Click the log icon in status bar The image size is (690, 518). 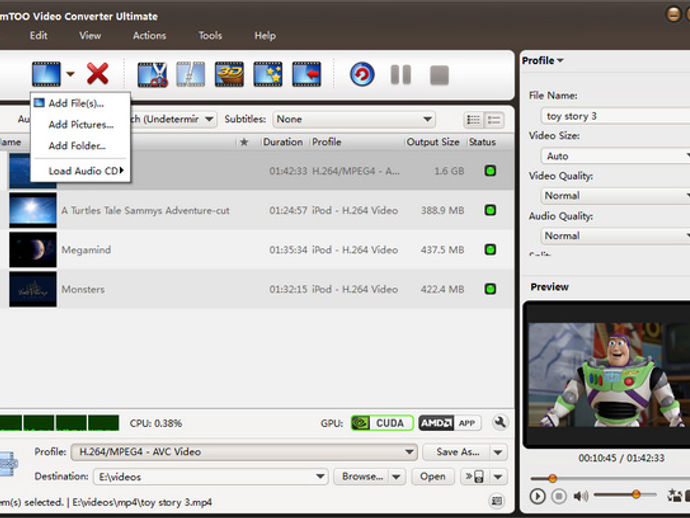(497, 501)
